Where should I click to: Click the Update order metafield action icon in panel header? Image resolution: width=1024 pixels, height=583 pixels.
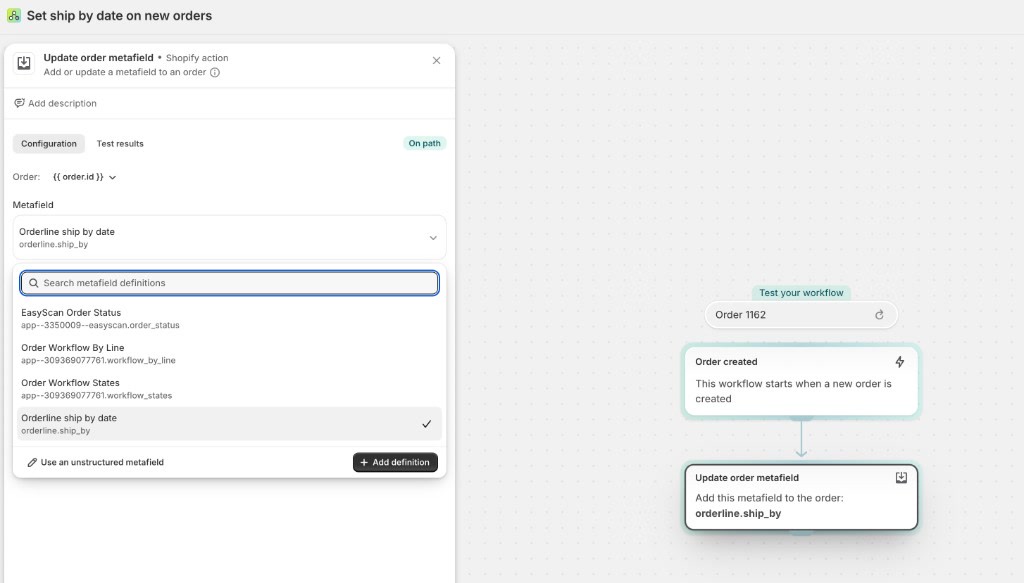point(24,63)
